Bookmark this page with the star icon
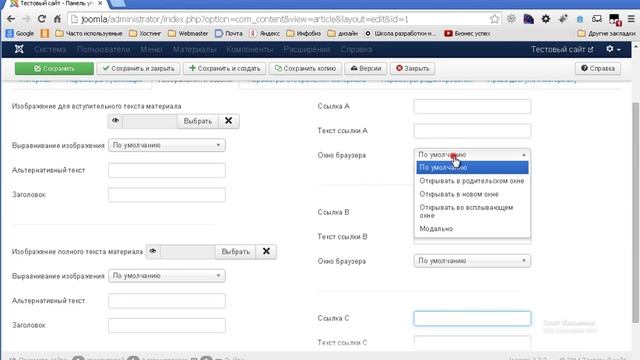The height and width of the screenshot is (360, 640). 494,19
